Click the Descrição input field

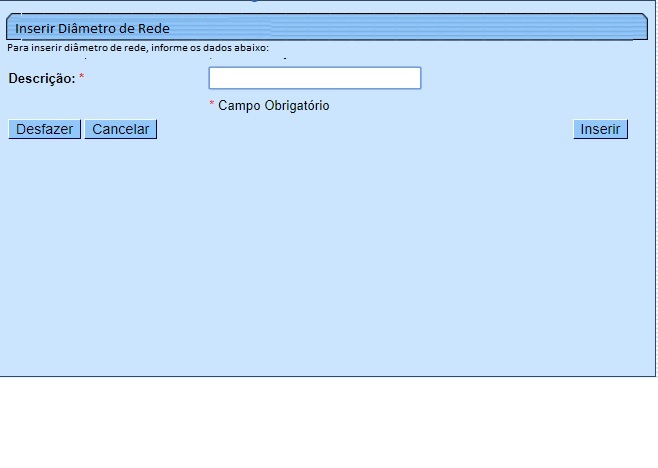[315, 78]
